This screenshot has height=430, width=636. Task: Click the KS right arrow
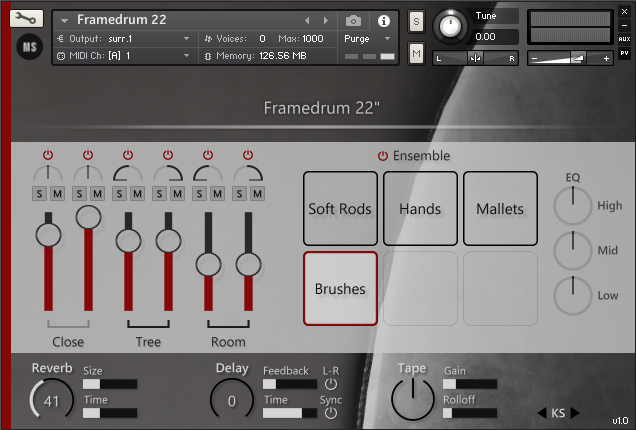tap(575, 413)
